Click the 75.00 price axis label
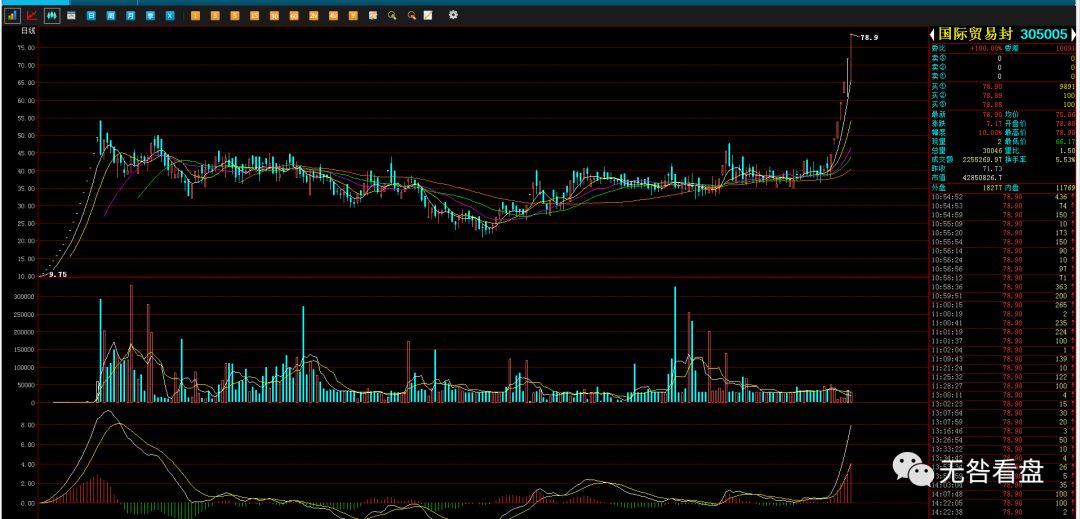This screenshot has height=519, width=1080. click(x=26, y=47)
